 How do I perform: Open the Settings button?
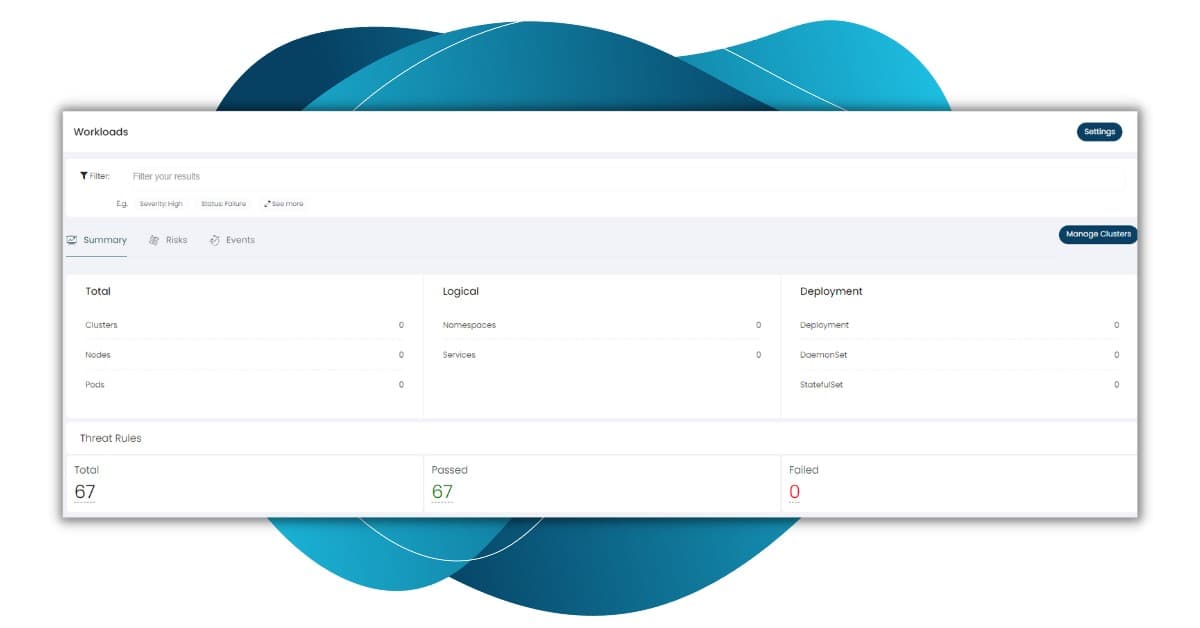(x=1099, y=132)
